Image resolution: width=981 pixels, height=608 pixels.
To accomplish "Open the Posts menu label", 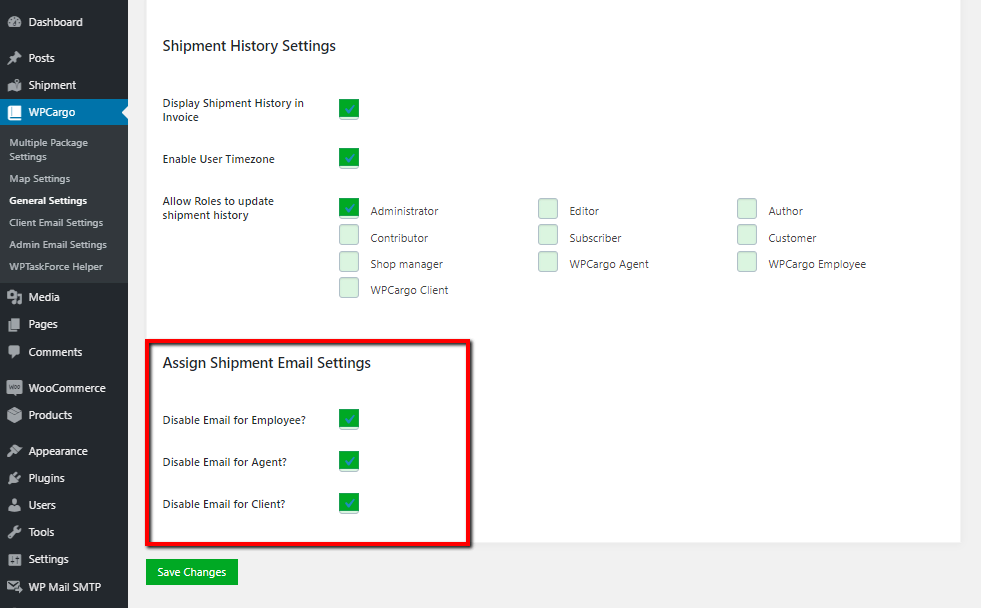I will (x=41, y=58).
